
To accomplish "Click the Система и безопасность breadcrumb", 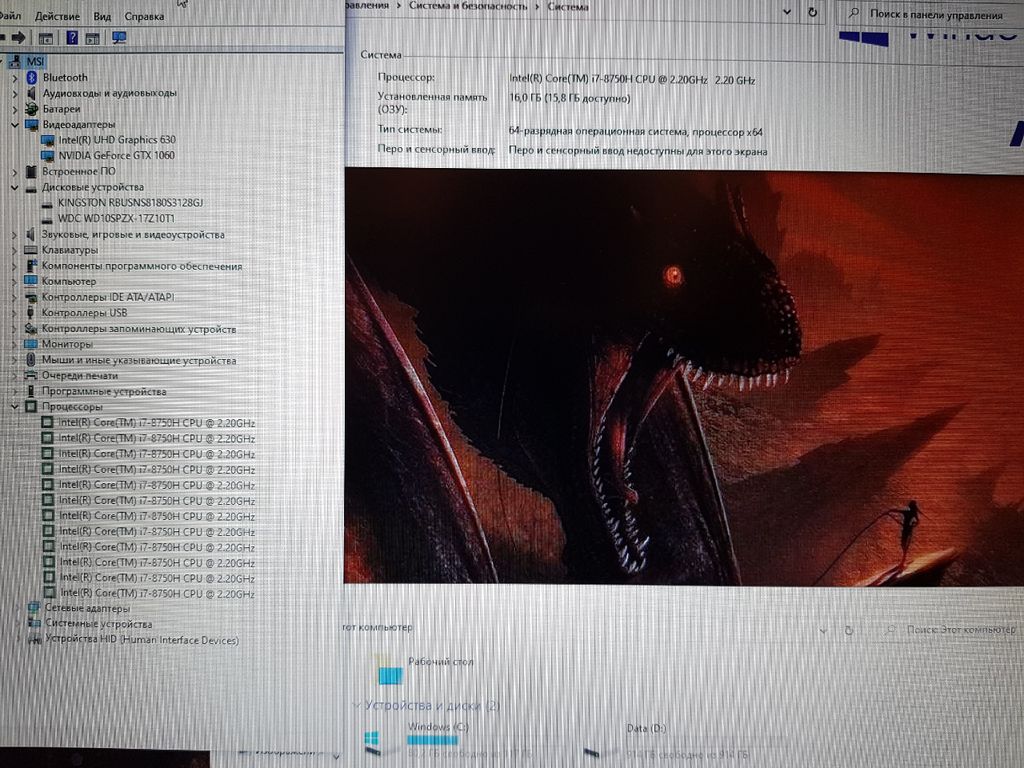I will coord(468,6).
